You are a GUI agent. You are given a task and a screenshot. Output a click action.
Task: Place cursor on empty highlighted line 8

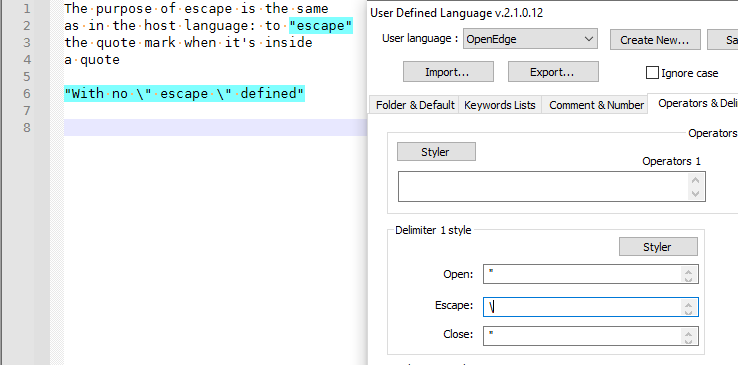215,127
